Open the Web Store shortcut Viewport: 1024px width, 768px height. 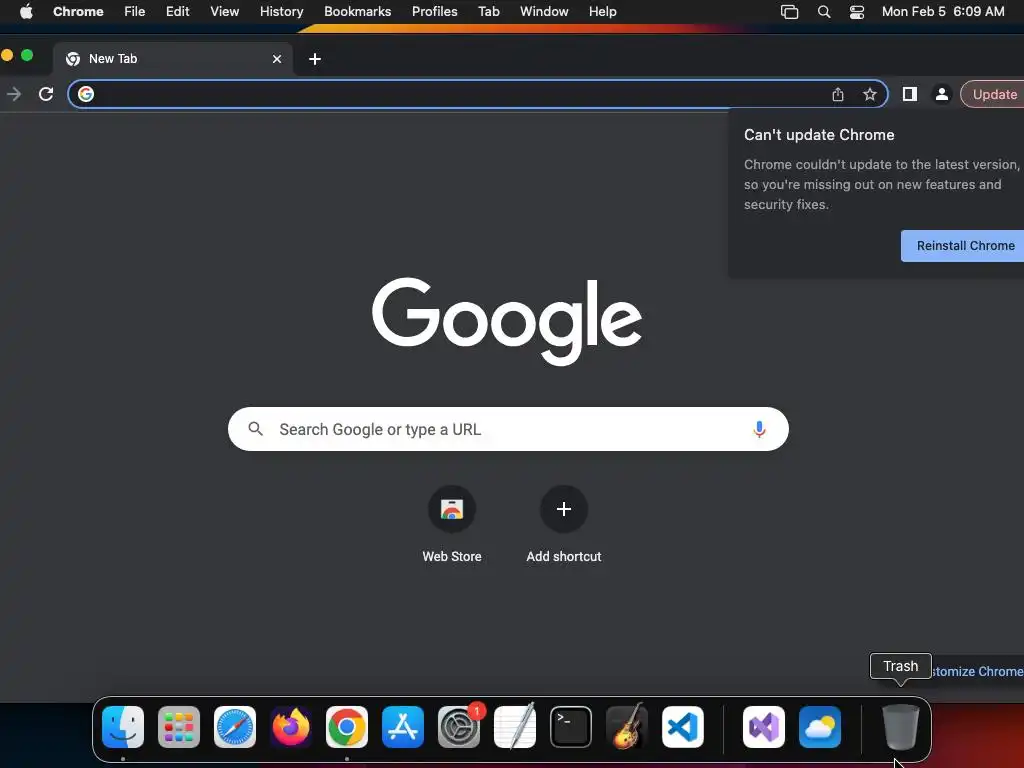click(x=452, y=524)
